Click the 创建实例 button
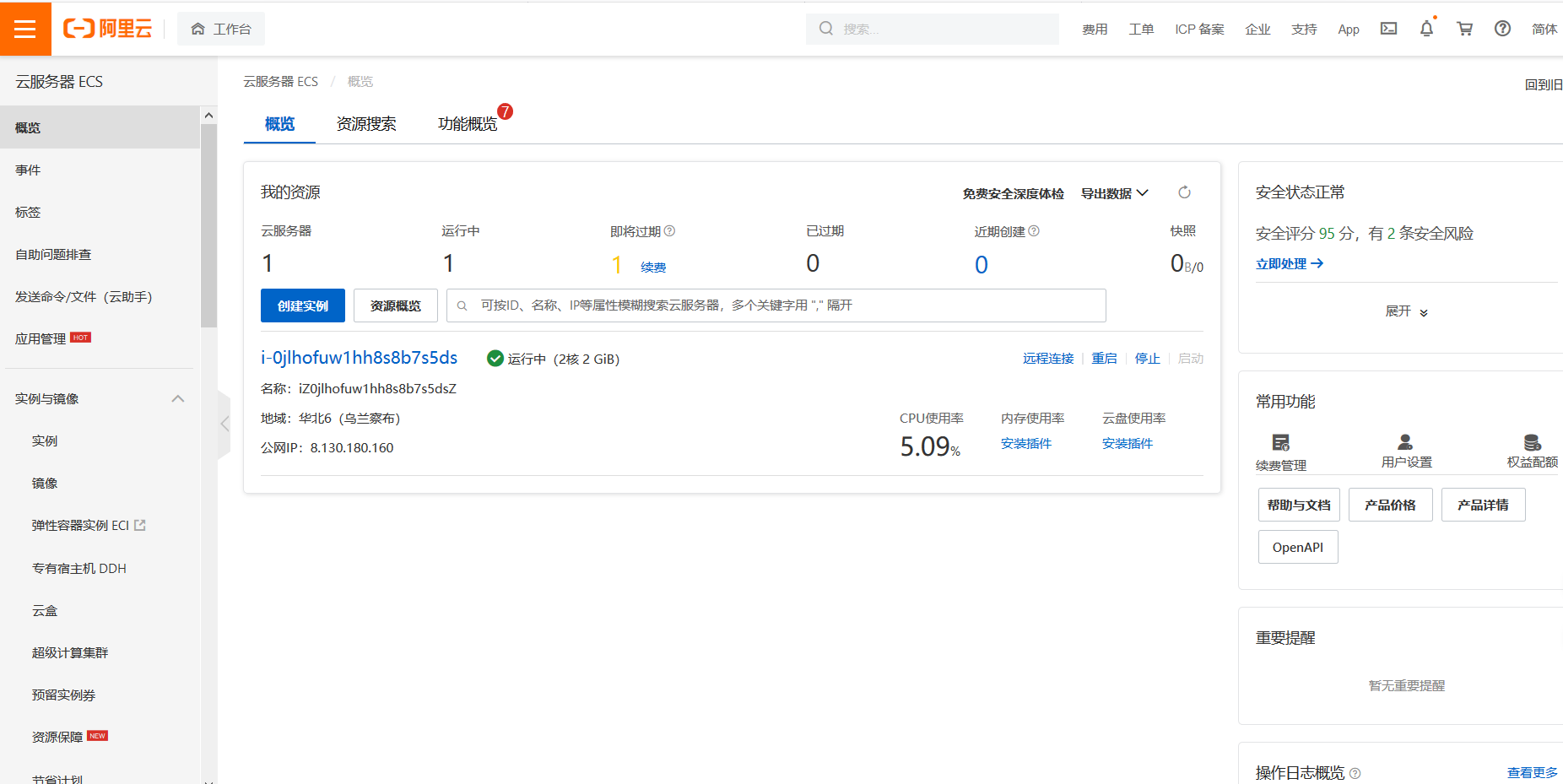Image resolution: width=1563 pixels, height=784 pixels. [302, 305]
